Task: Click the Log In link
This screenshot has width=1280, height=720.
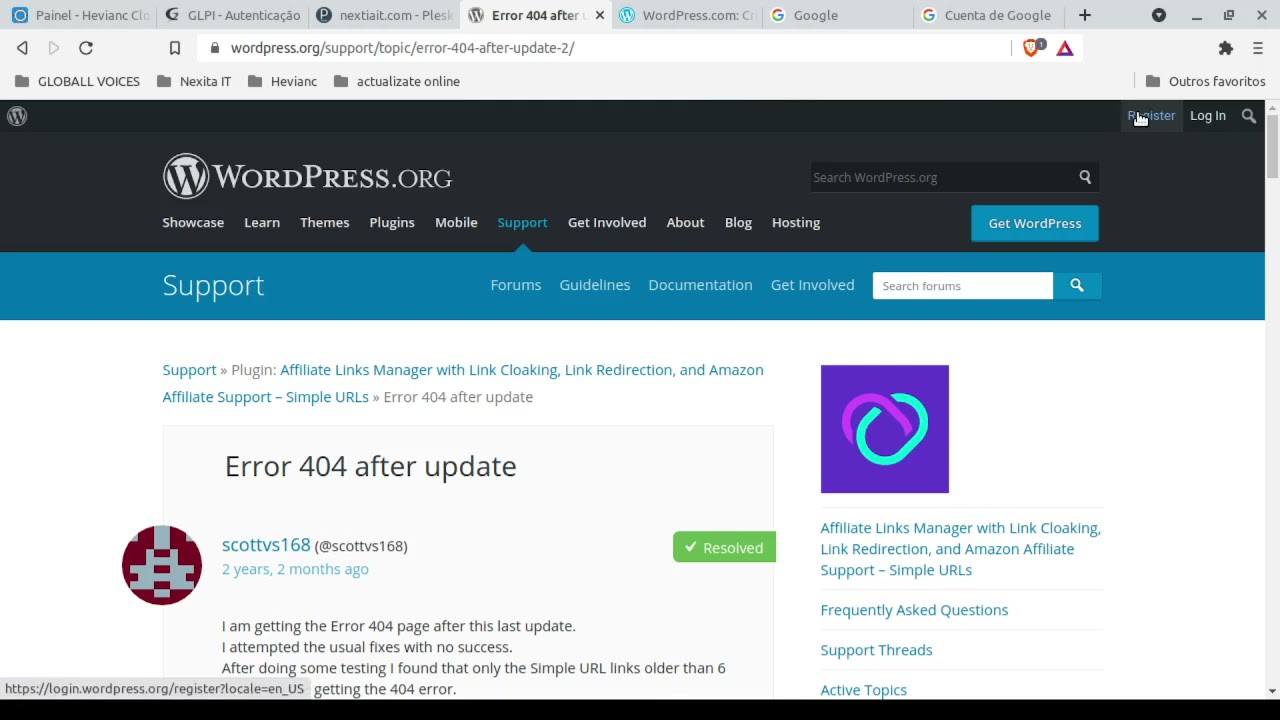Action: click(1208, 116)
